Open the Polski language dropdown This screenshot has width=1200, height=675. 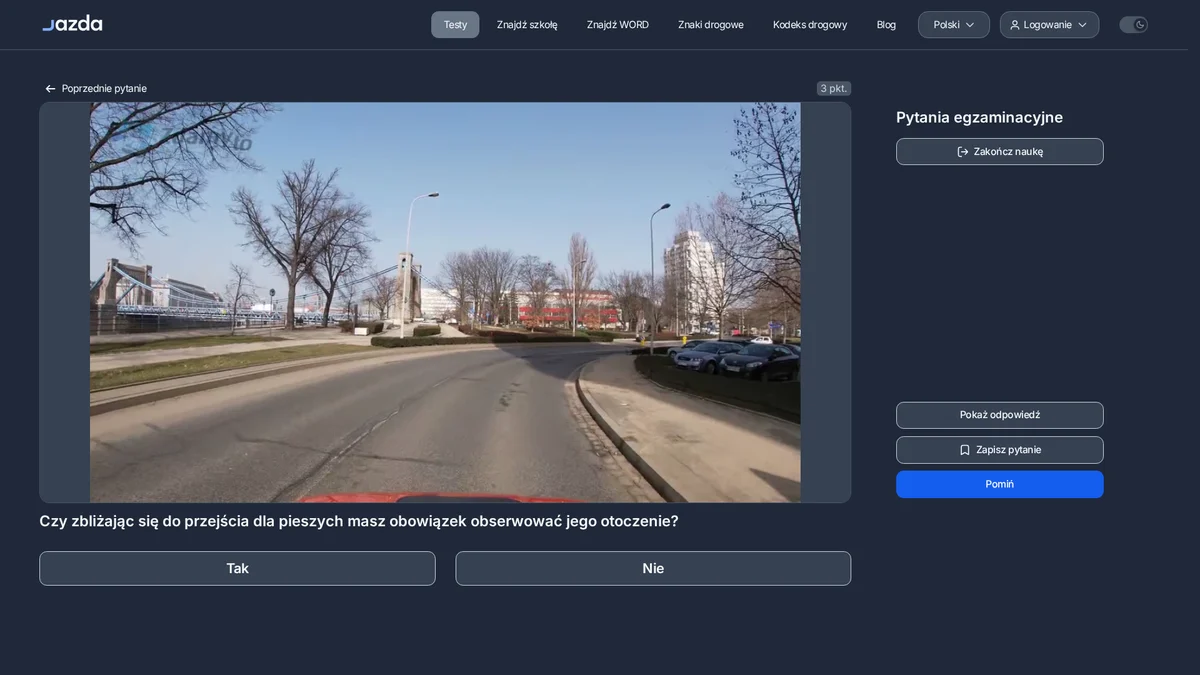click(x=954, y=25)
